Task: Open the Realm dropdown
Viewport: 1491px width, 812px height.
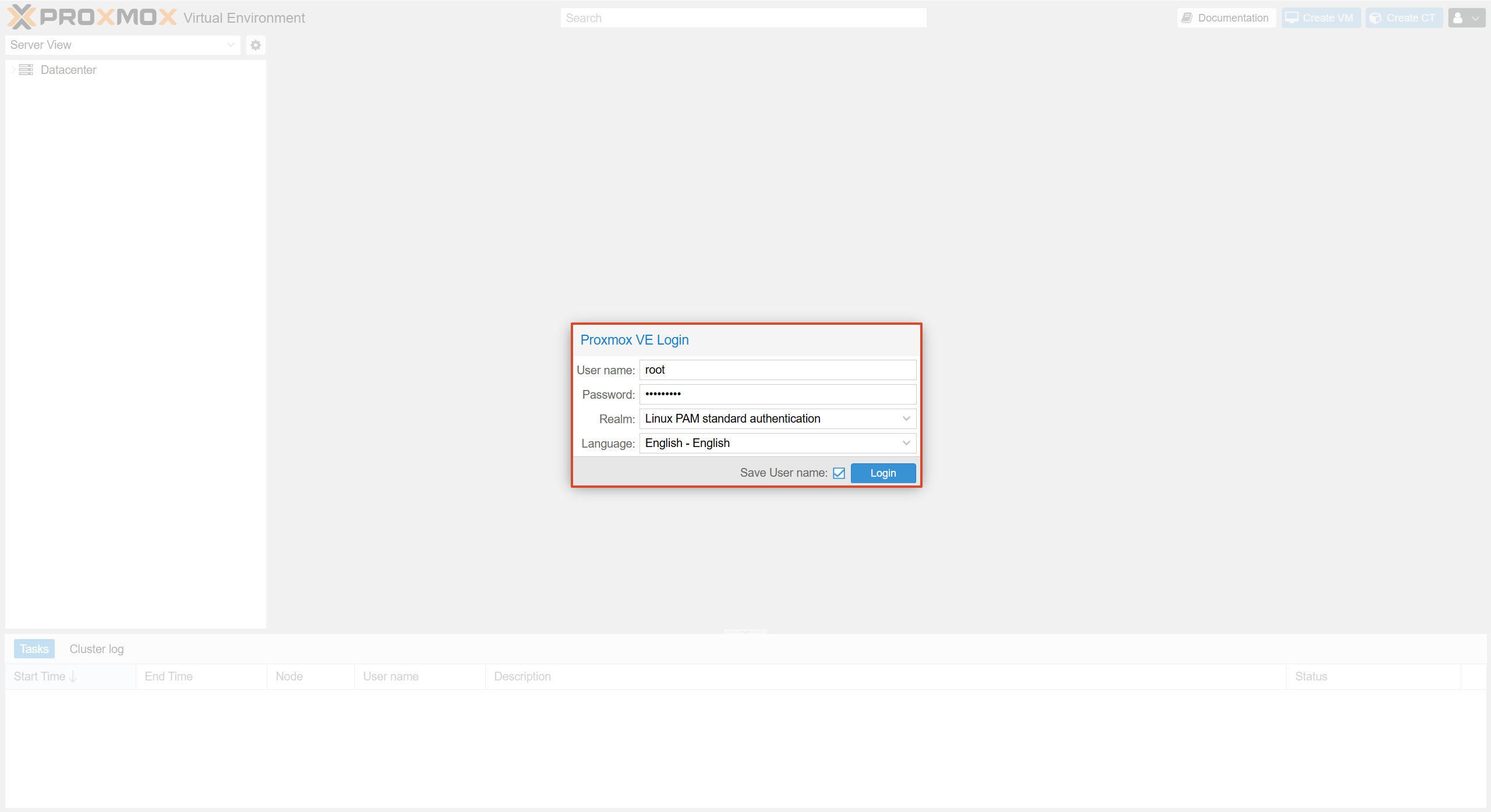Action: [x=906, y=419]
